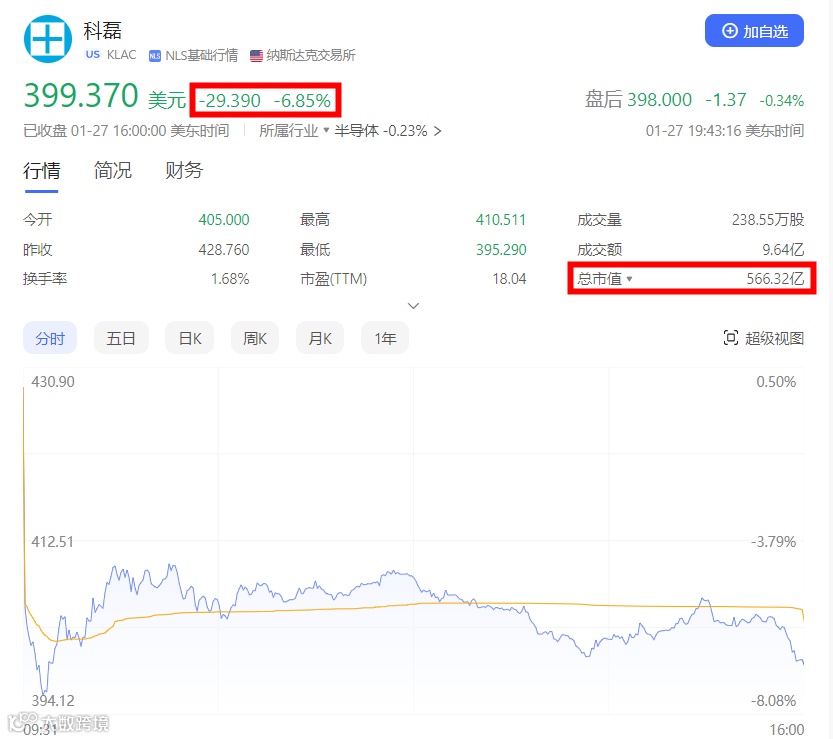Click the 最高 value 410.511
The image size is (833, 739).
(x=500, y=219)
